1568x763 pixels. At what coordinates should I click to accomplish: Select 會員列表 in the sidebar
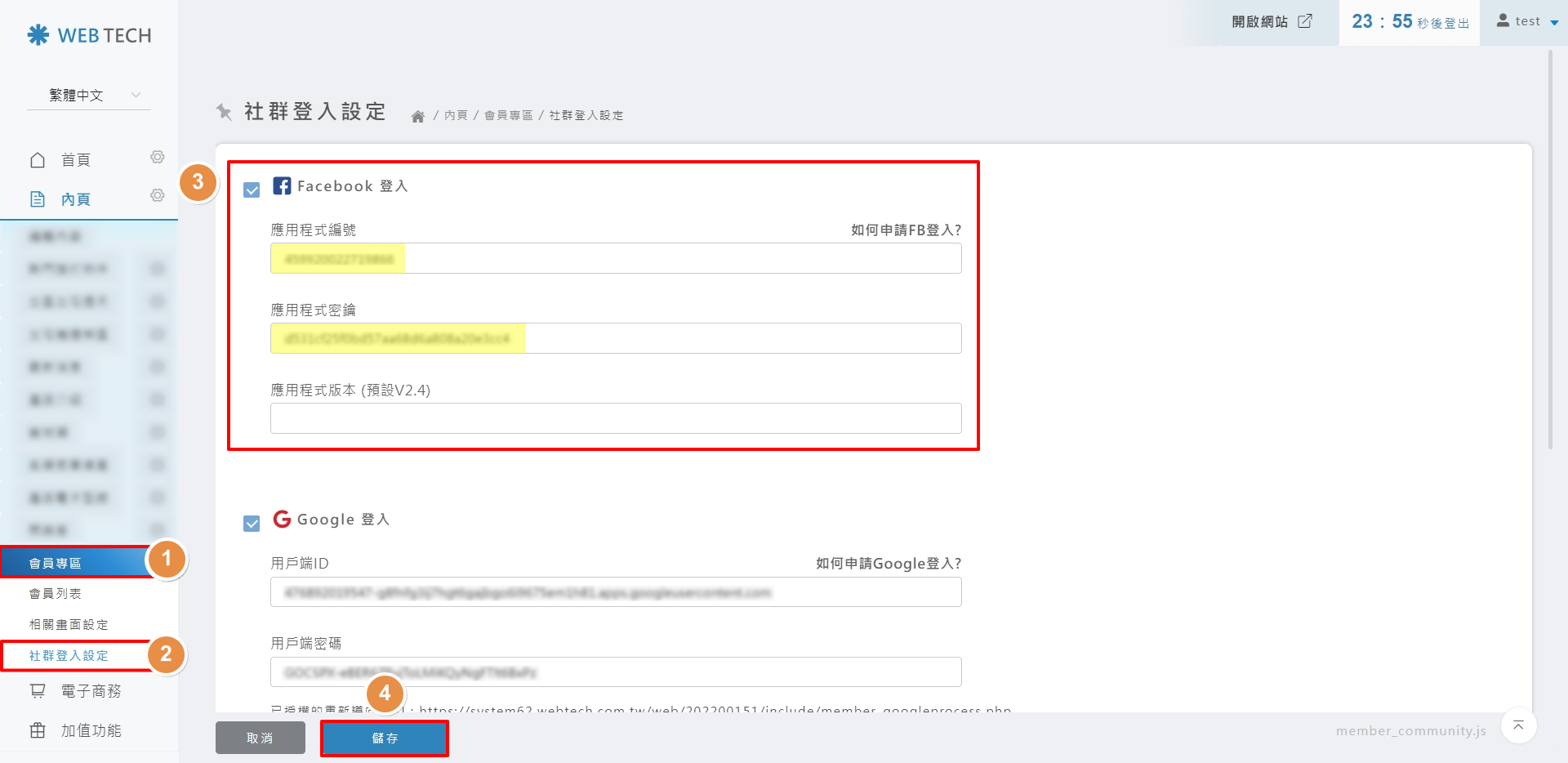[x=56, y=594]
